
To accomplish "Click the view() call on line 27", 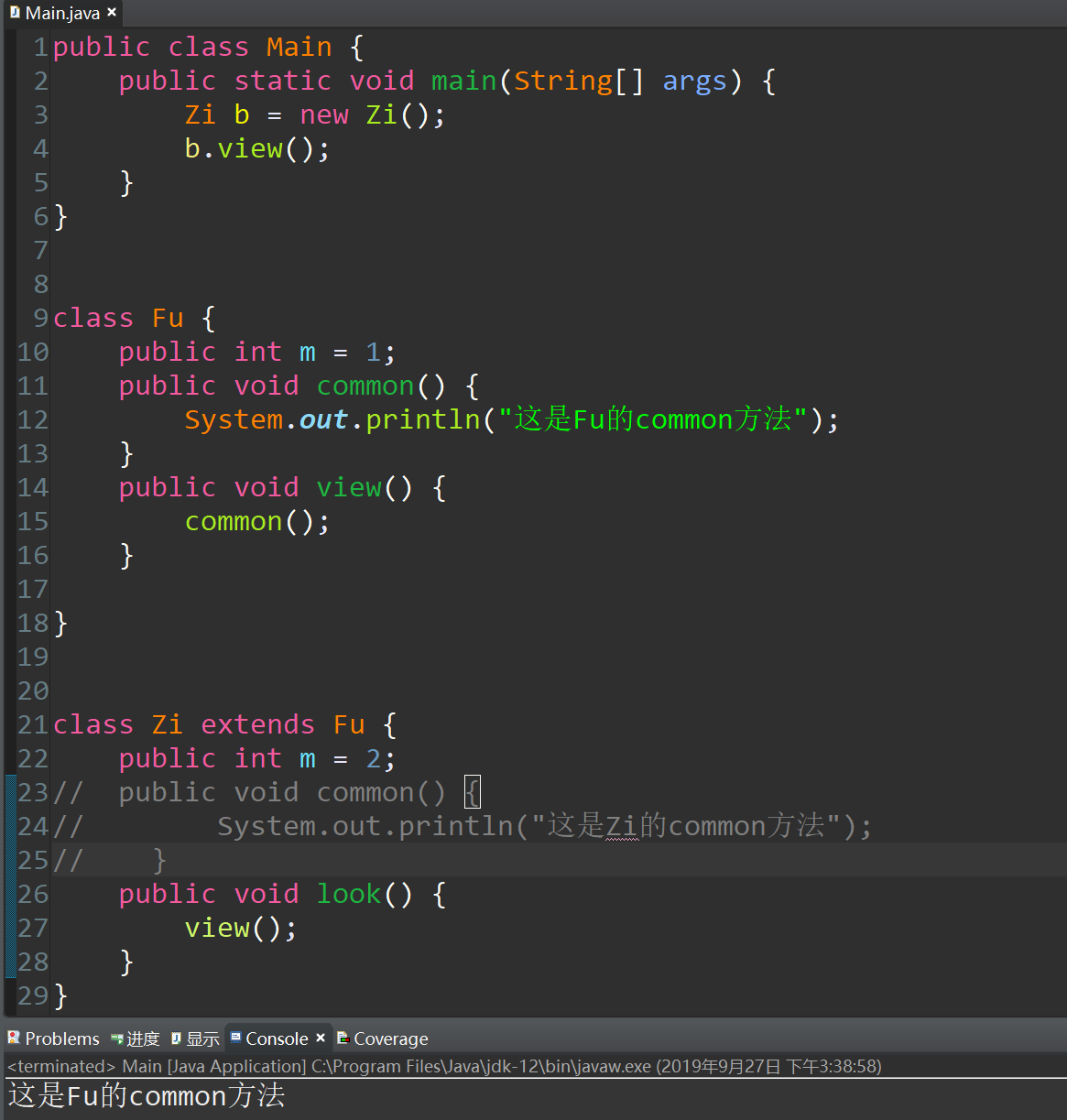I will click(241, 928).
